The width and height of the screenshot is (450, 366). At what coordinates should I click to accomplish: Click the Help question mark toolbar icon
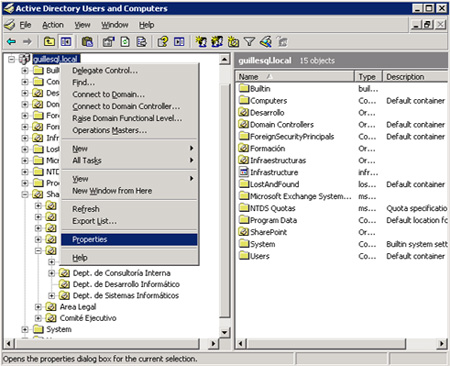(x=163, y=42)
